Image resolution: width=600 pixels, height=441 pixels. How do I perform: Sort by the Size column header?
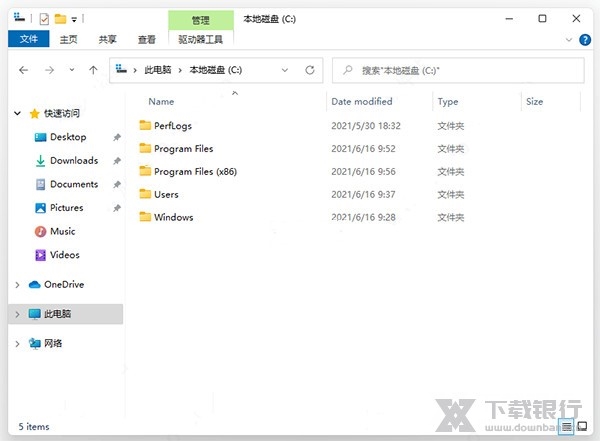534,101
